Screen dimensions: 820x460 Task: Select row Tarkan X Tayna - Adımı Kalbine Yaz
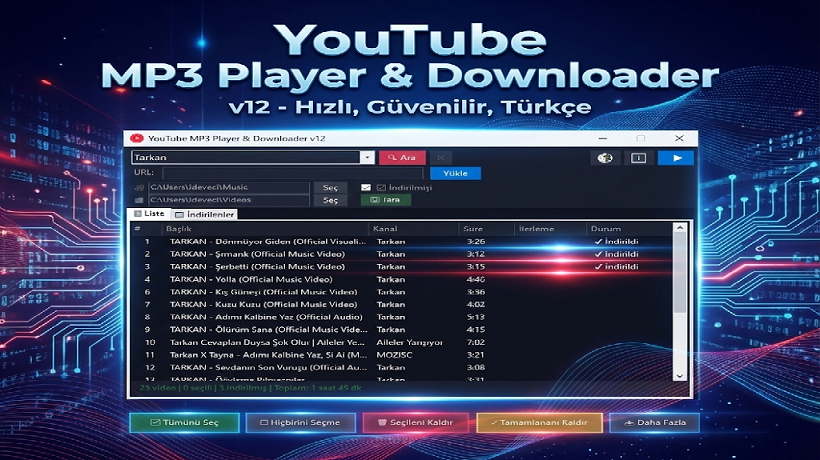pyautogui.click(x=402, y=355)
